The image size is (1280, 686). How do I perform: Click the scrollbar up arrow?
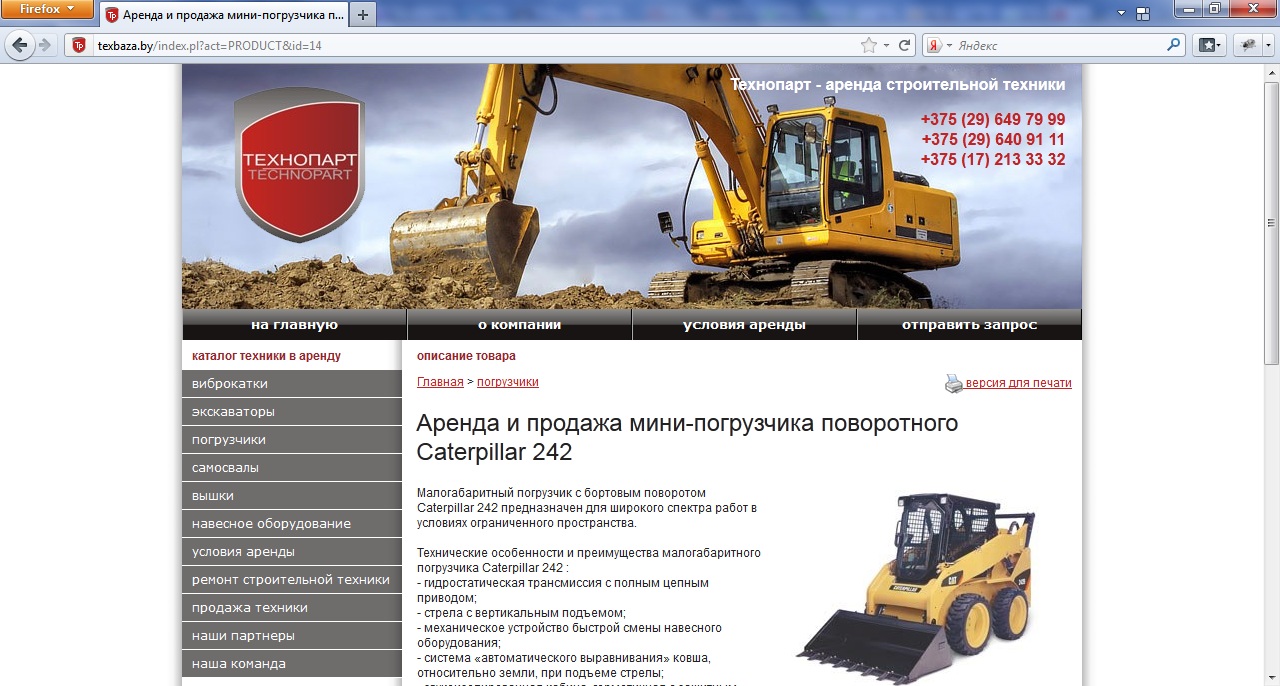click(x=1271, y=73)
